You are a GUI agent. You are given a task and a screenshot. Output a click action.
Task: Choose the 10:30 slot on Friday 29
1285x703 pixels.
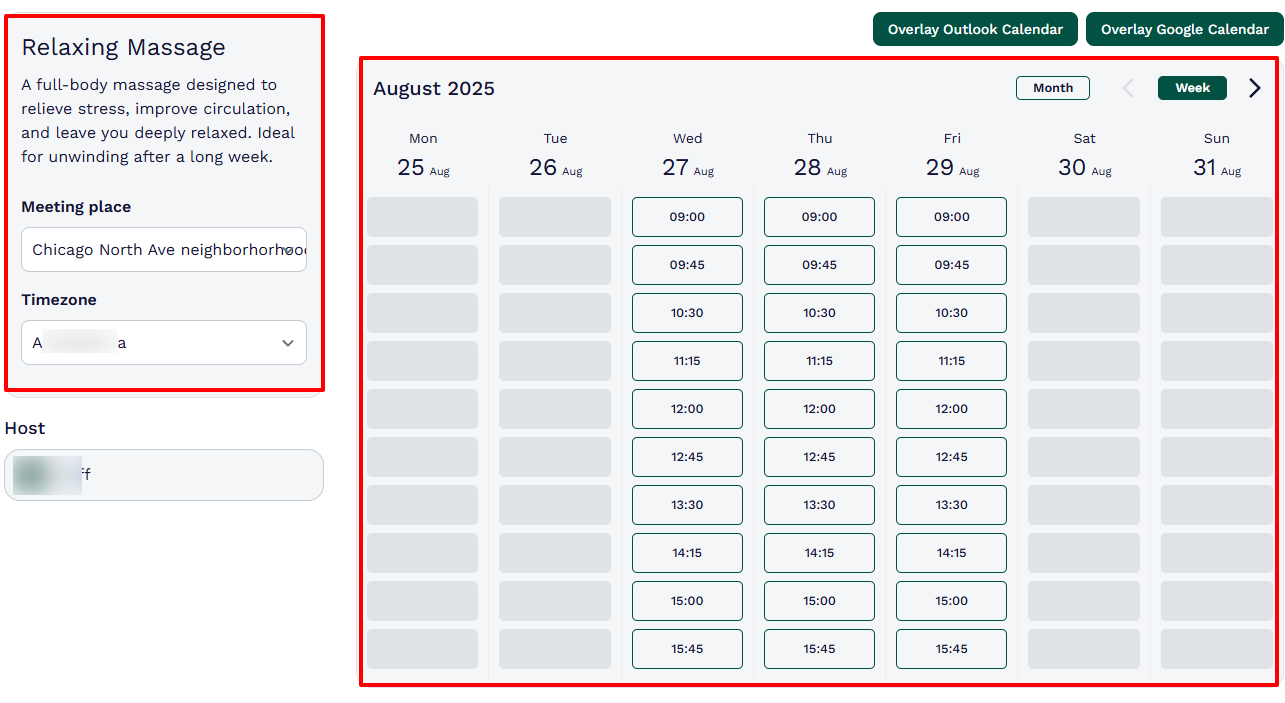click(x=951, y=313)
